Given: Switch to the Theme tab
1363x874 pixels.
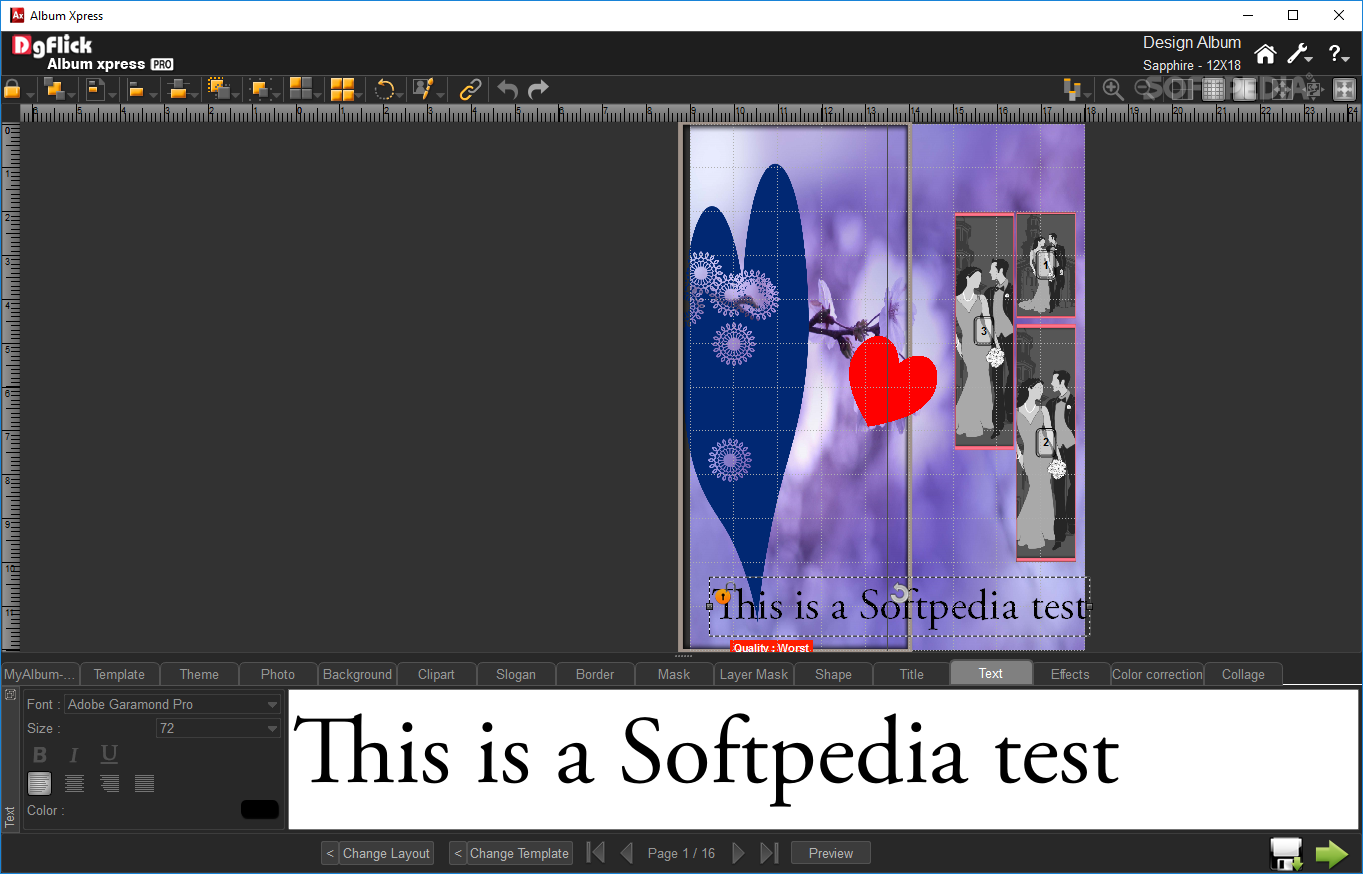Looking at the screenshot, I should [x=199, y=674].
